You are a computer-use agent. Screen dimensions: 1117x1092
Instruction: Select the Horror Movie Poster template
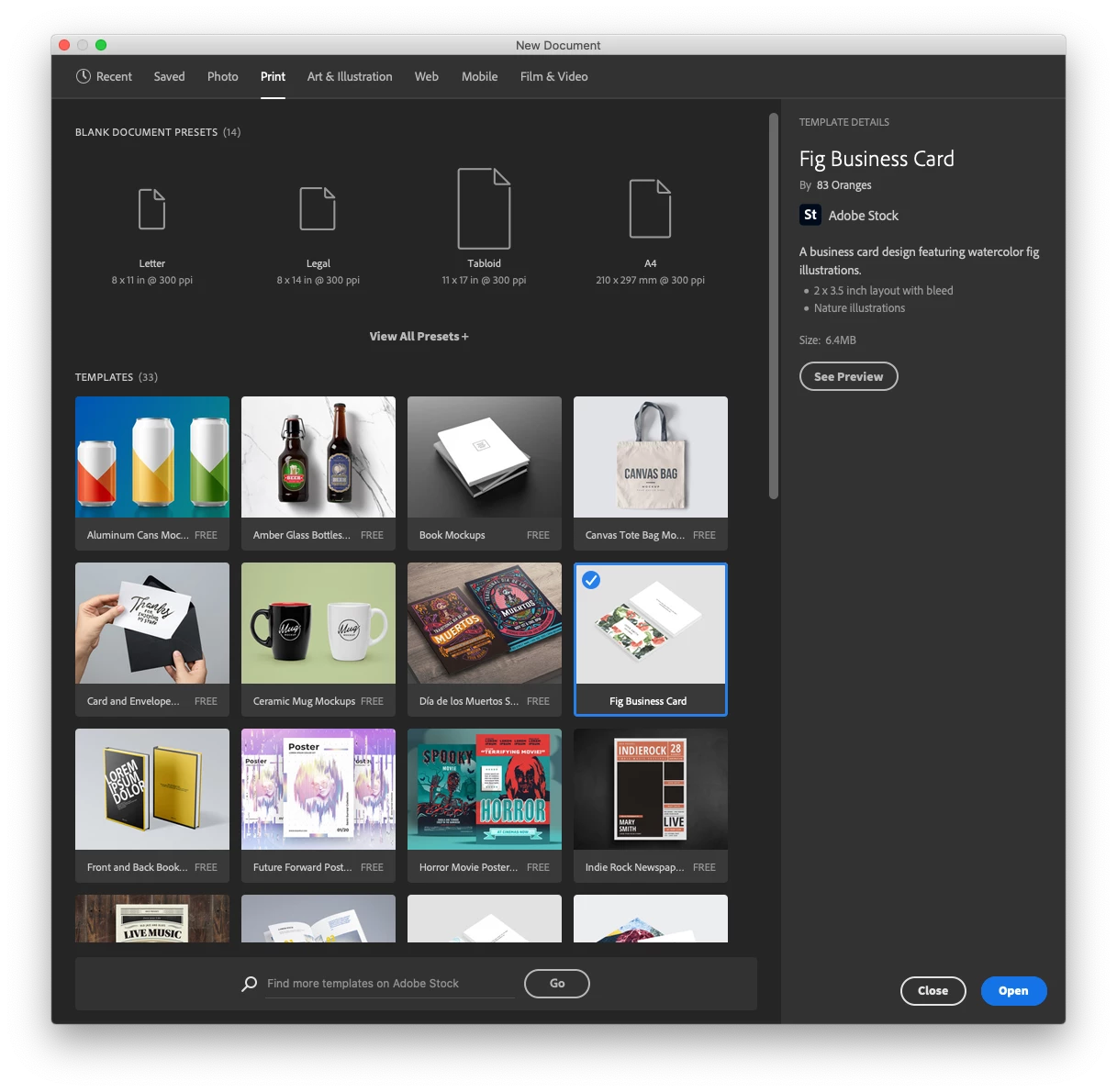click(485, 806)
